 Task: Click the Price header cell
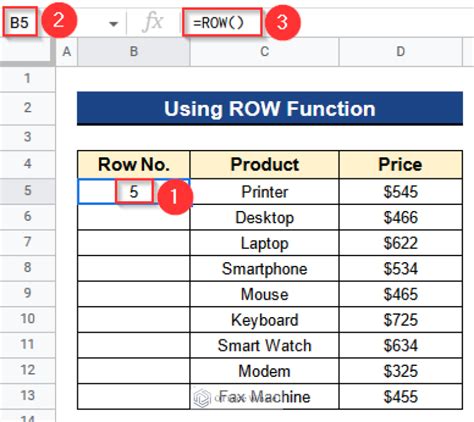tap(401, 164)
